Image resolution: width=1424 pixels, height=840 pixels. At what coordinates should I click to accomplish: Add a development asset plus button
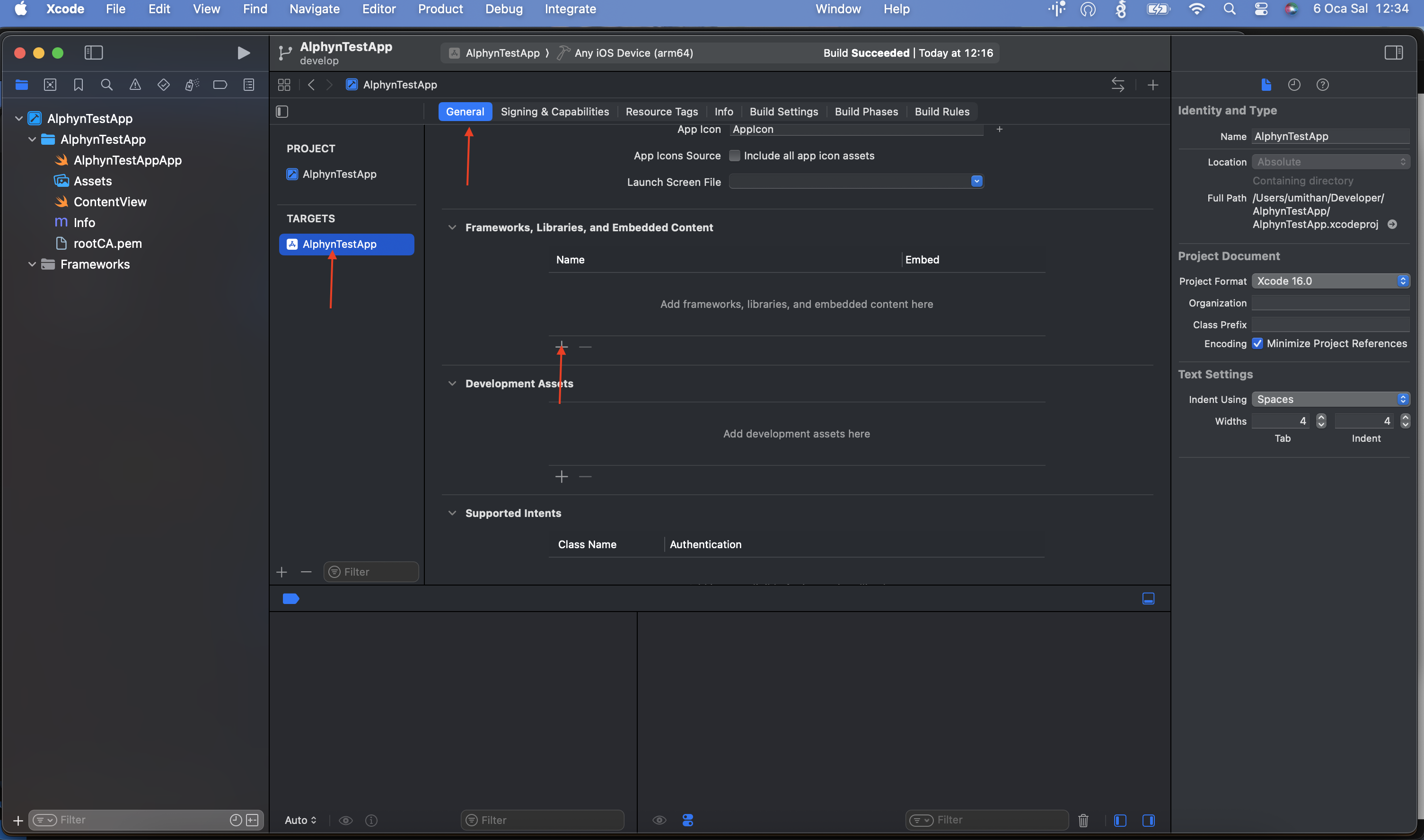click(562, 477)
